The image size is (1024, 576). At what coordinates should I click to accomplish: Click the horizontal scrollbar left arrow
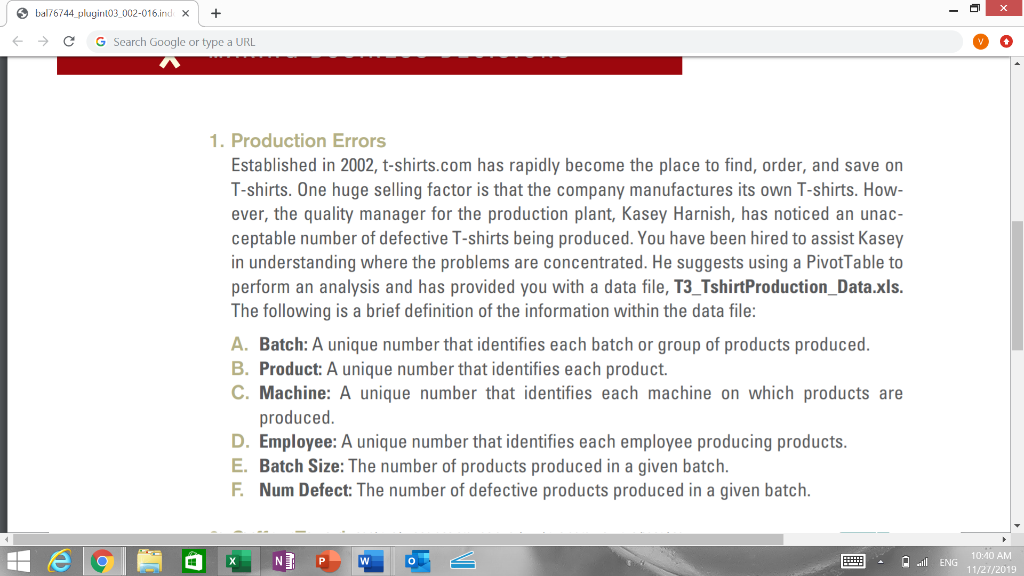pos(6,539)
